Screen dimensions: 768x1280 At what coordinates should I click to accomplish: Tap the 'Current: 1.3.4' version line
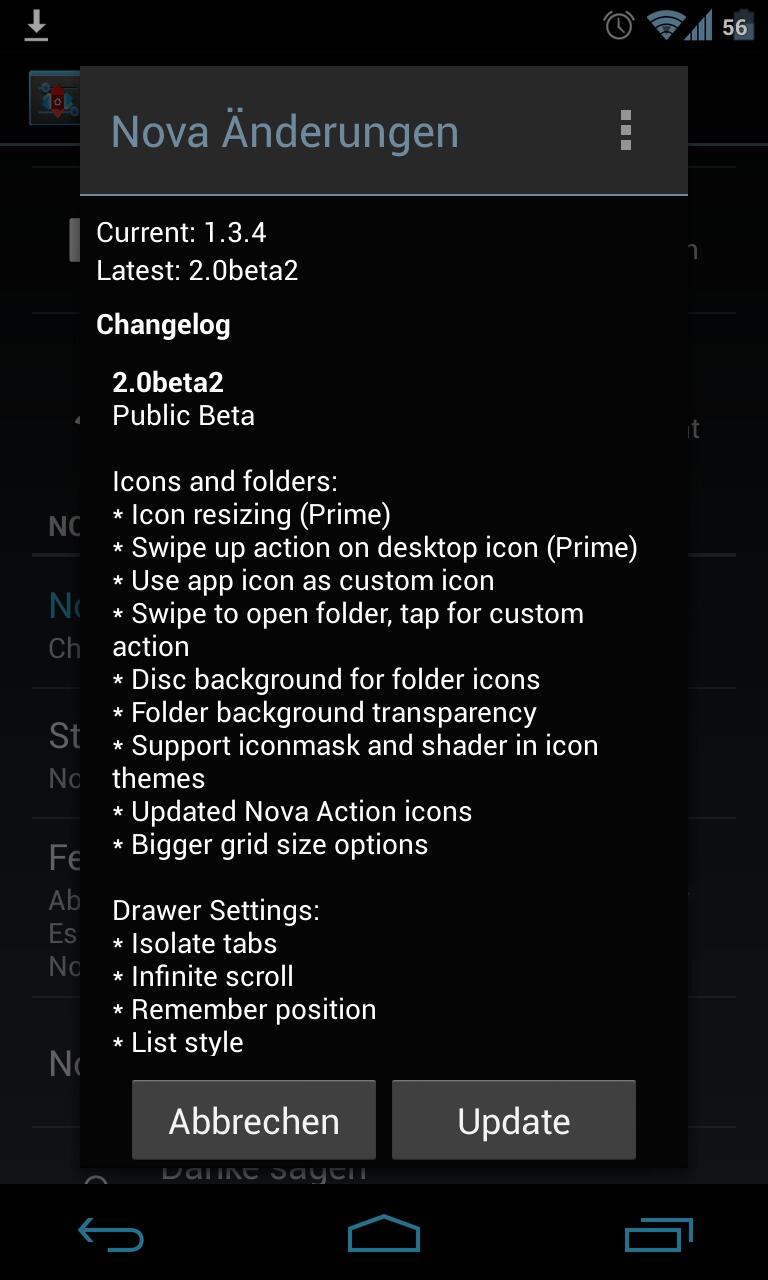pyautogui.click(x=181, y=232)
